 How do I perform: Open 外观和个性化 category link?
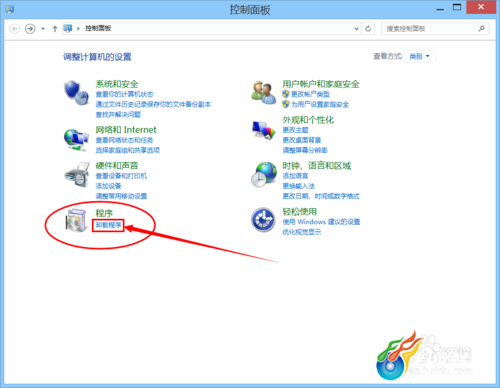click(308, 120)
